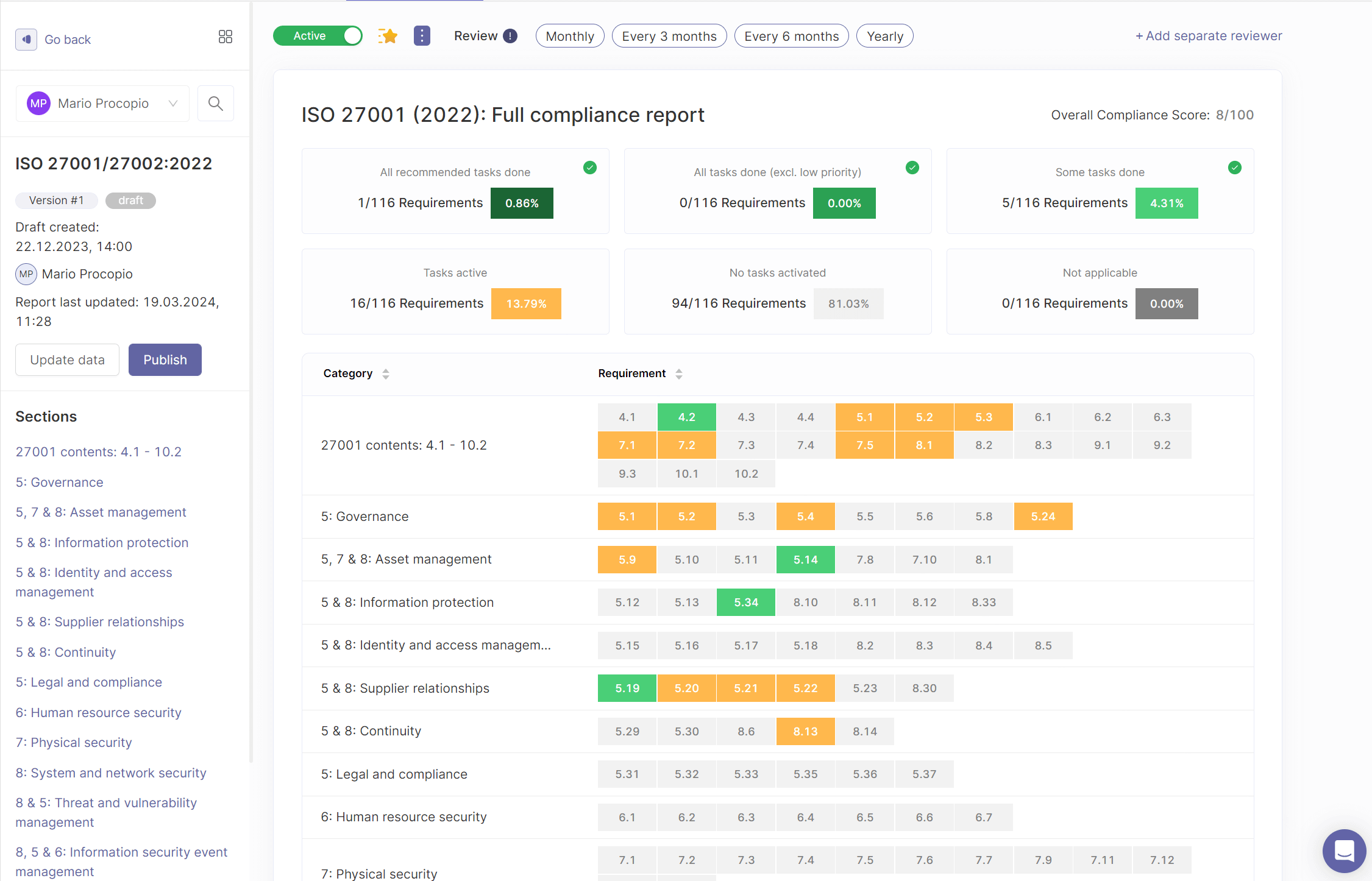Click Go back link text
The image size is (1372, 881).
coord(68,40)
